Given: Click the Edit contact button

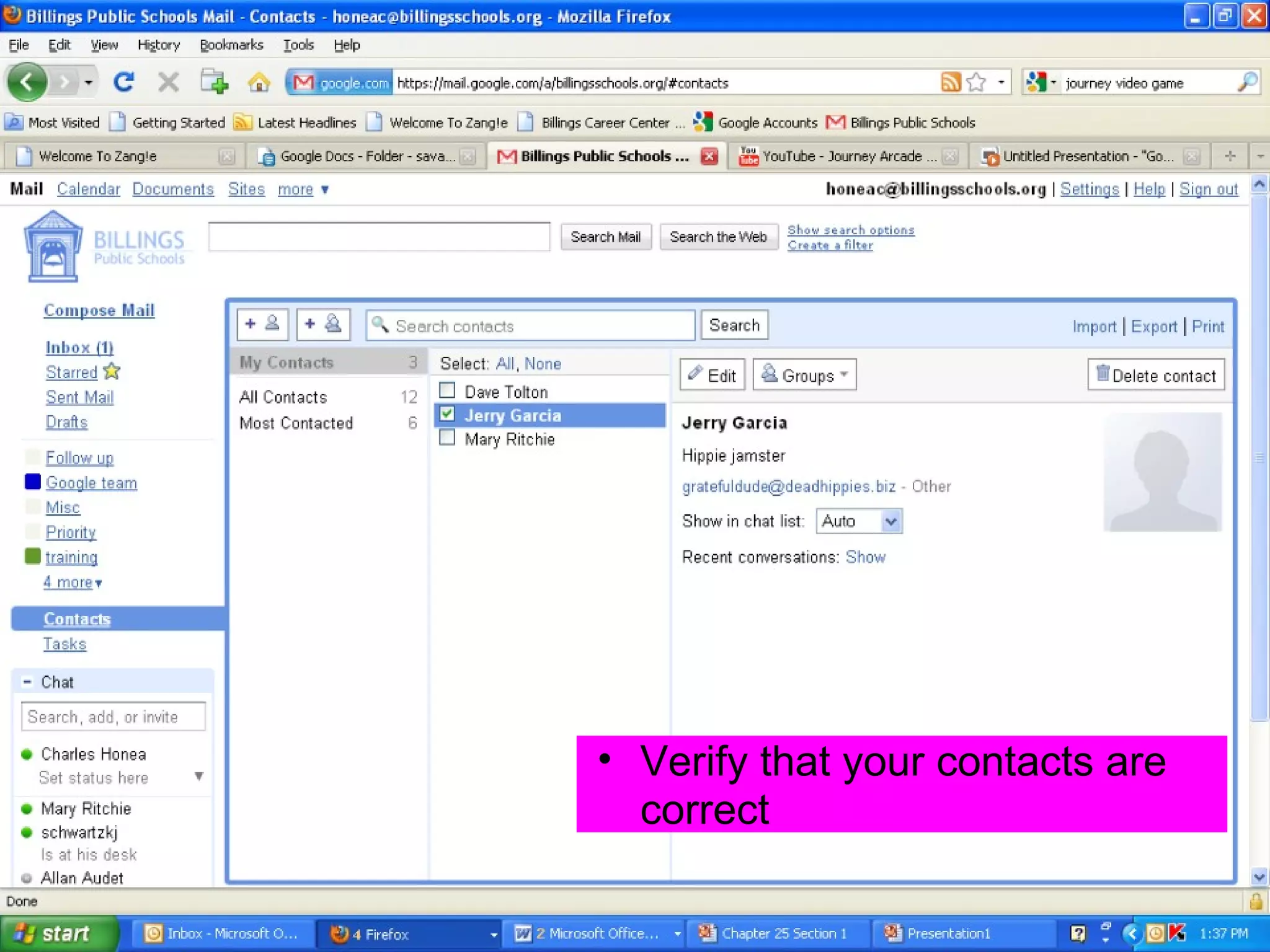Looking at the screenshot, I should point(712,375).
